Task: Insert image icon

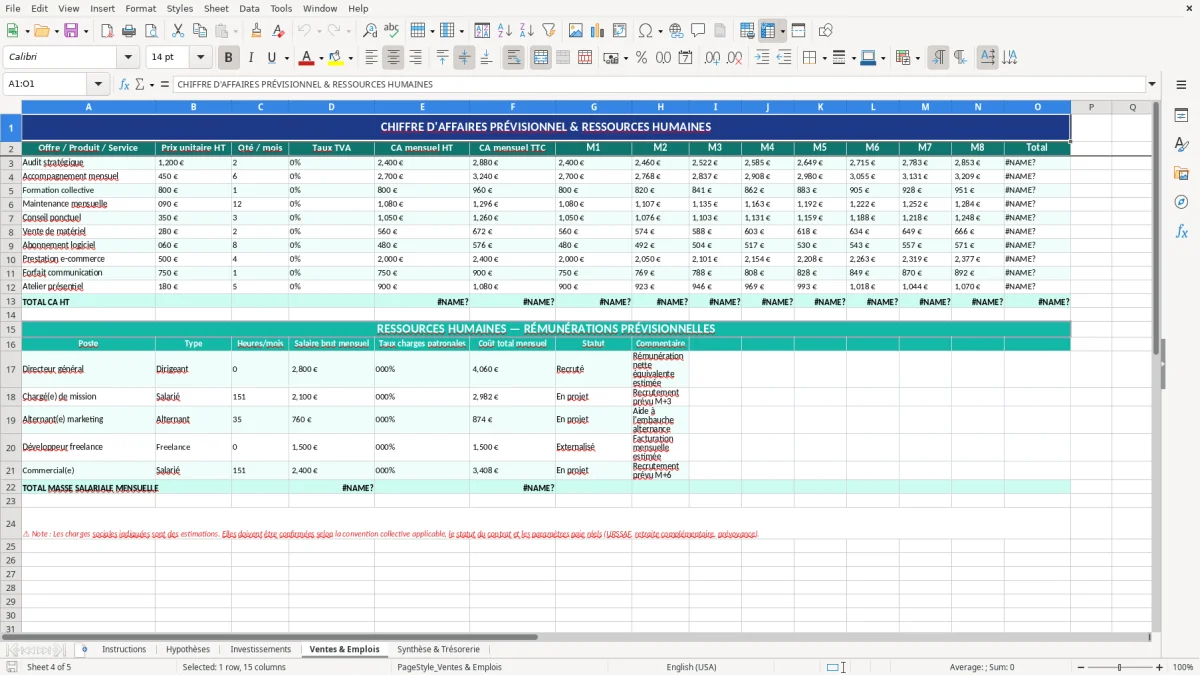Action: point(576,31)
